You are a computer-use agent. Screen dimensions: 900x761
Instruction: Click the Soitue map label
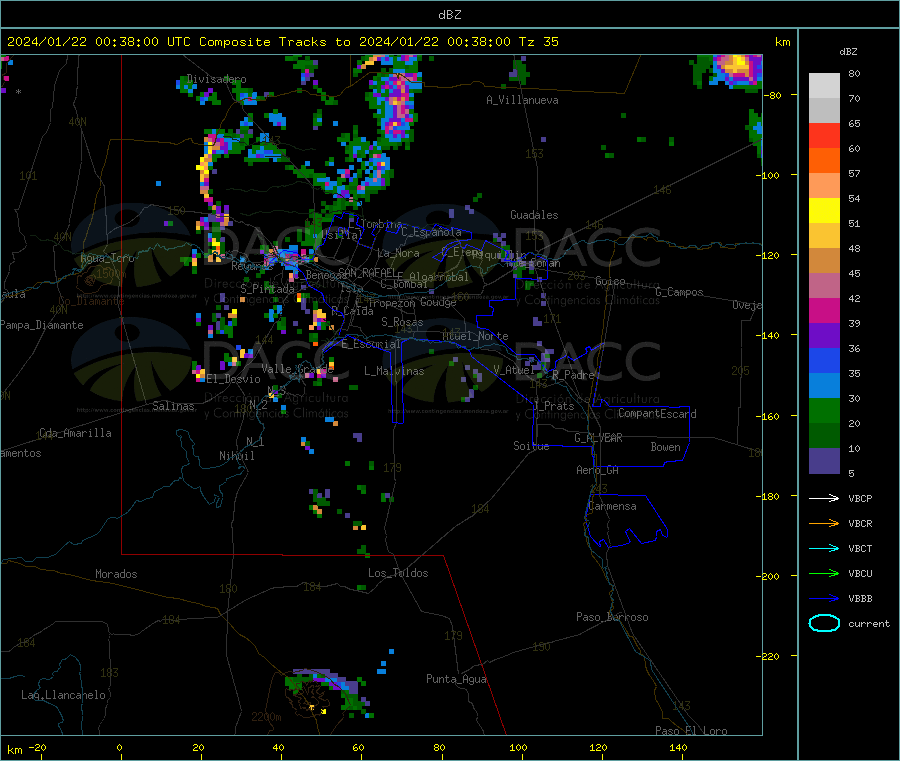[531, 446]
